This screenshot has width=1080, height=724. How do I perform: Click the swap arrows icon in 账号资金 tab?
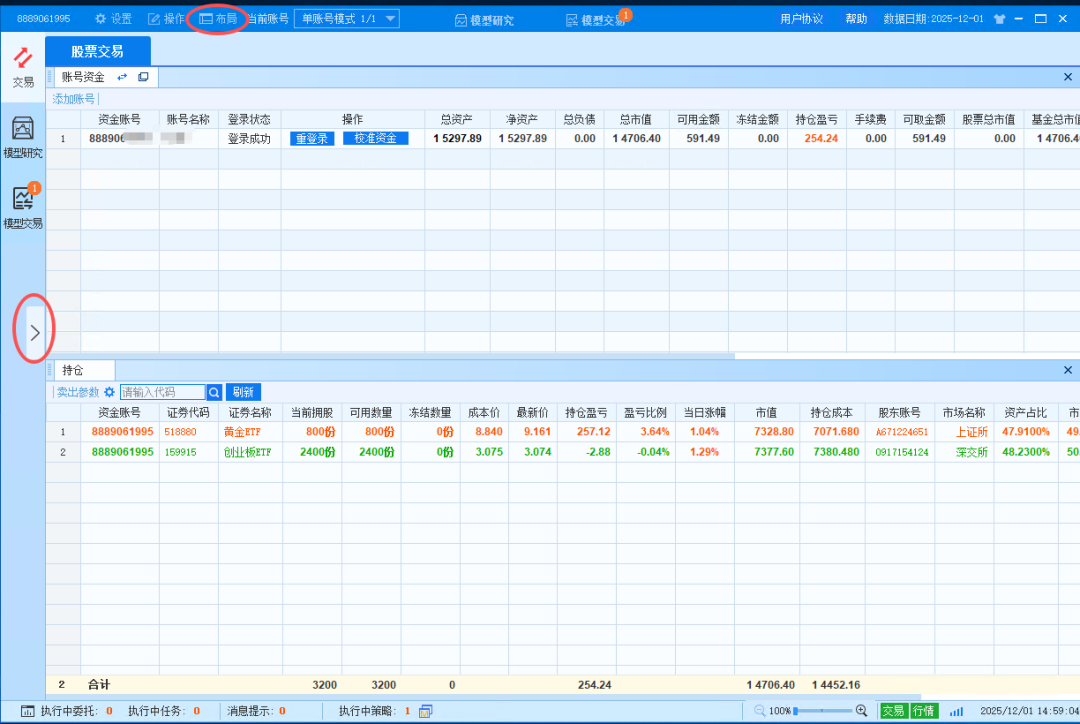(122, 77)
